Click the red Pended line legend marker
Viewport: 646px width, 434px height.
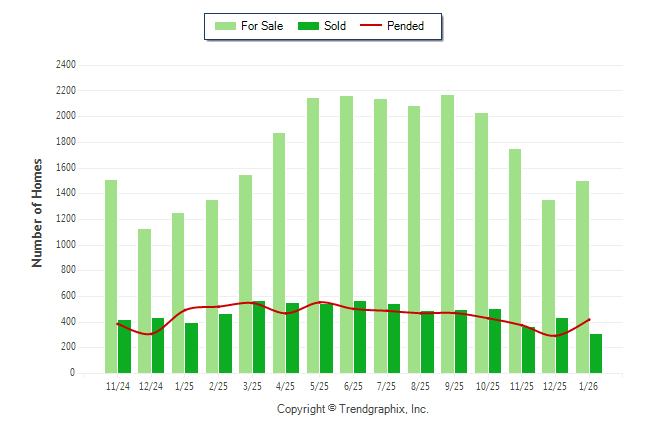(373, 26)
